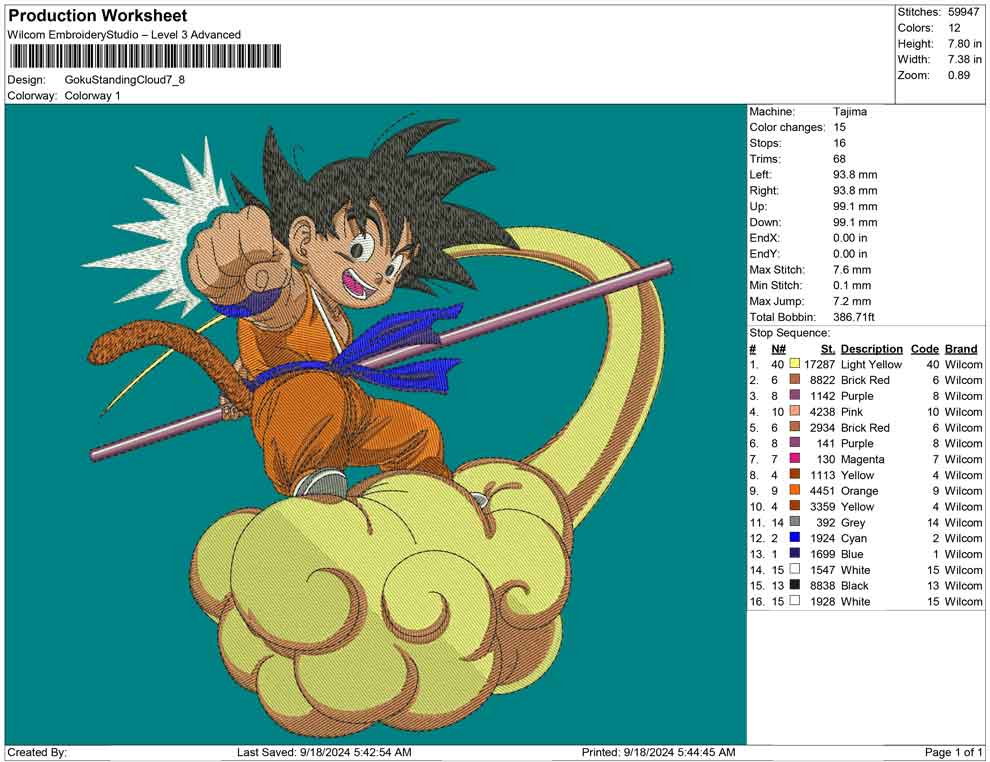Sort by the Description column header
Image resolution: width=990 pixels, height=762 pixels.
870,348
